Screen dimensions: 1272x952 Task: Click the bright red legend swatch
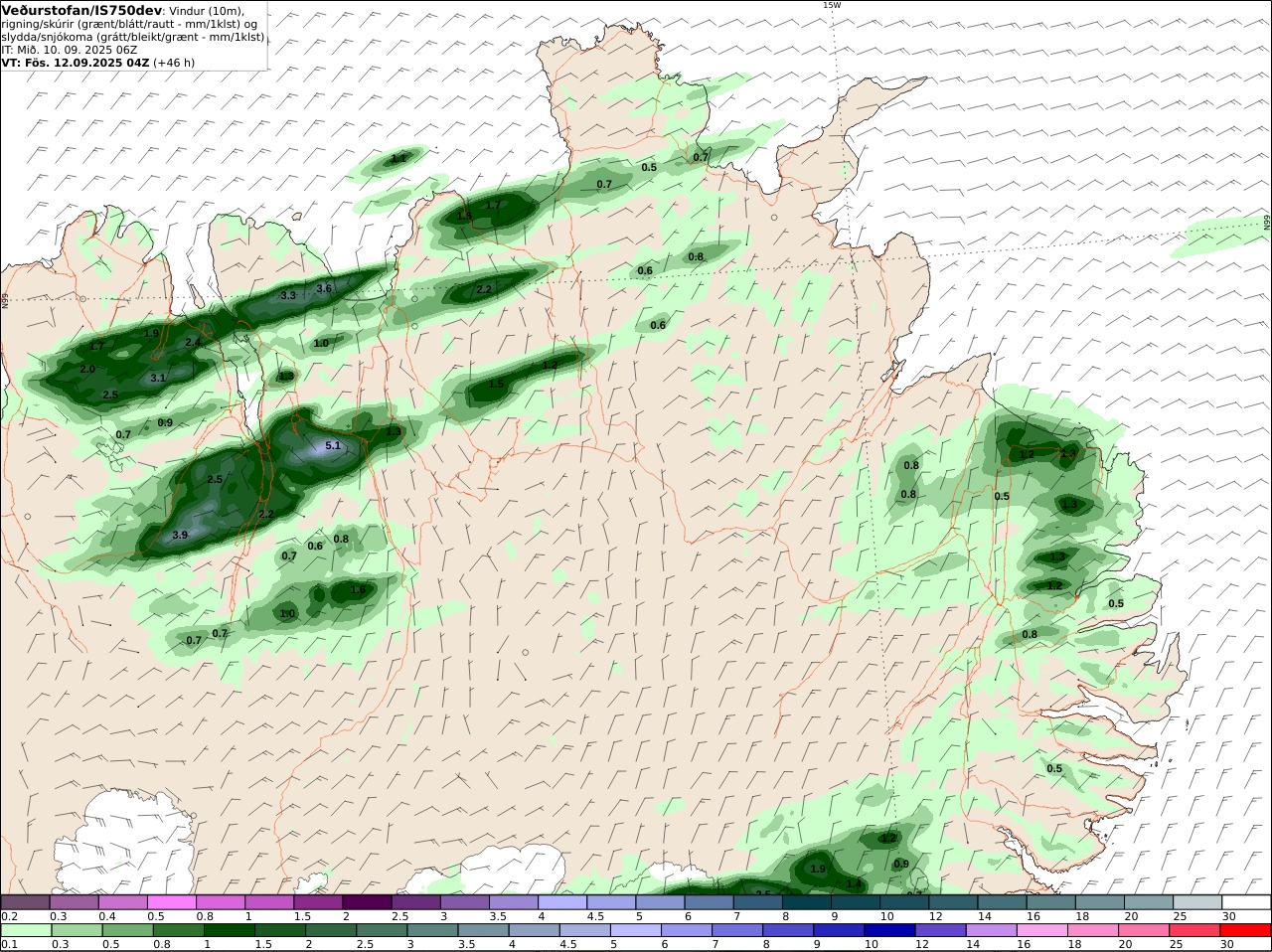[1246, 930]
